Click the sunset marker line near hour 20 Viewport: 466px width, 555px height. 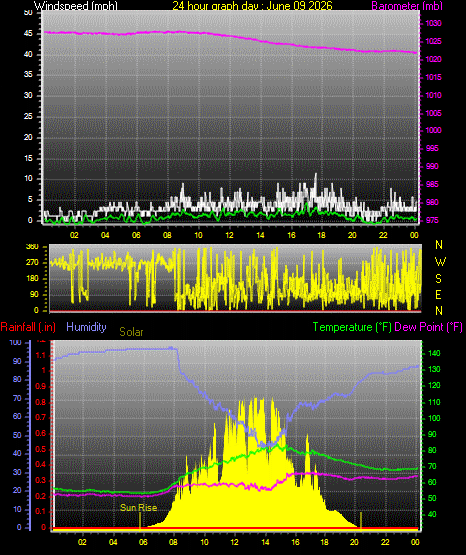(361, 521)
